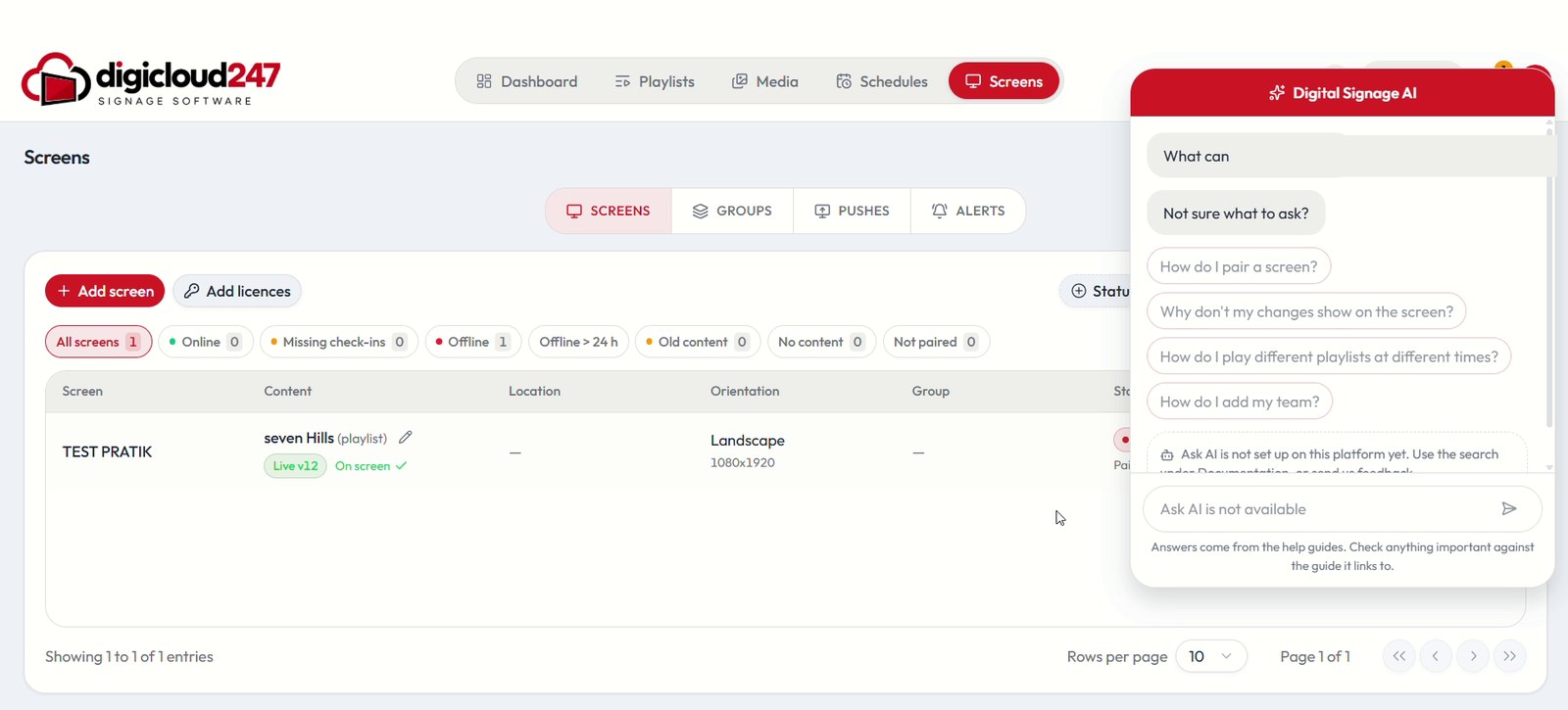This screenshot has height=710, width=1568.
Task: Edit the seven Hills playlist with the pencil icon
Action: 406,437
